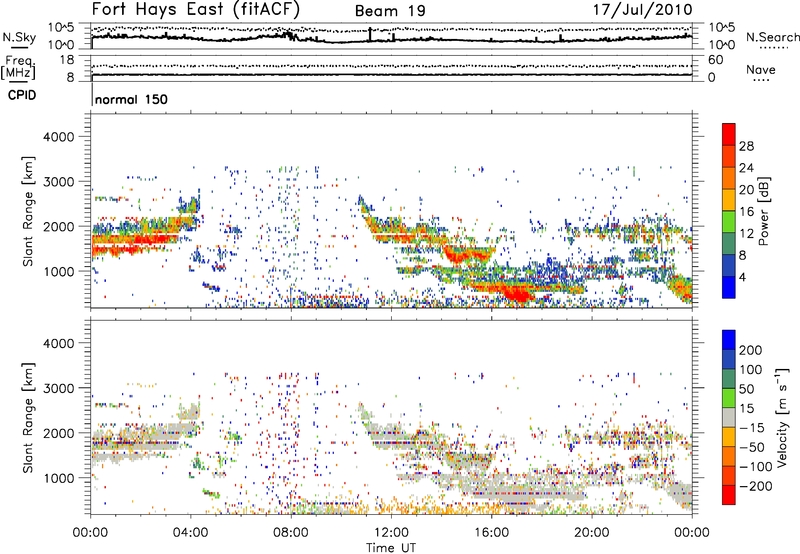The width and height of the screenshot is (800, 554).
Task: Click the date '17/Jul/2010'
Action: click(x=642, y=10)
